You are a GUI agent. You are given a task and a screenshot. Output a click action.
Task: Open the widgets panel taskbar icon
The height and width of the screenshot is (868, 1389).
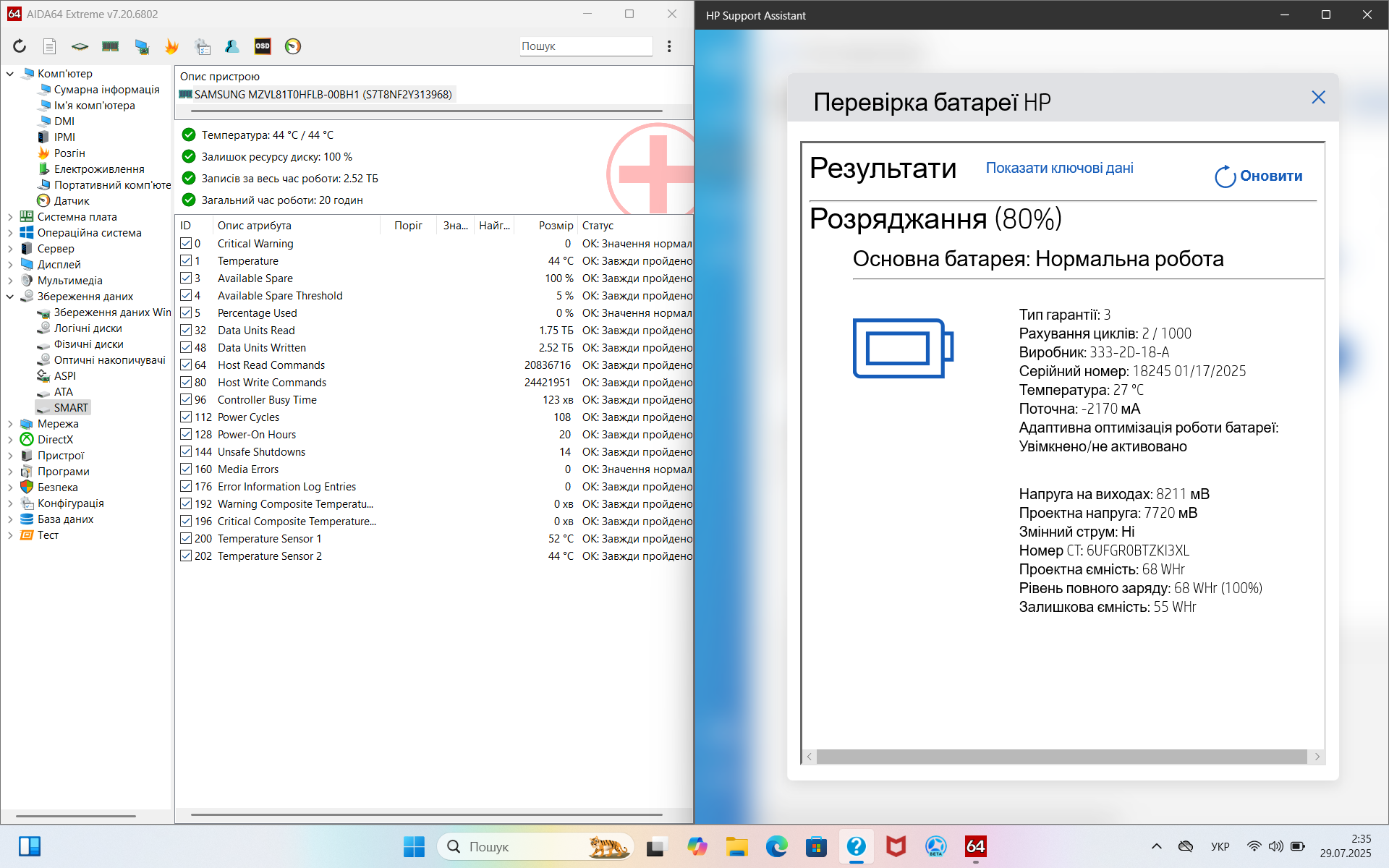30,846
